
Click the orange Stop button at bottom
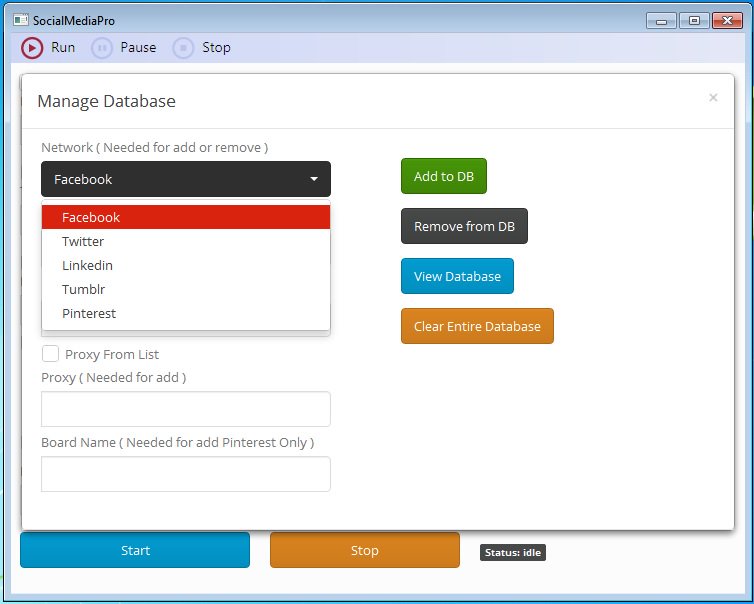pyautogui.click(x=365, y=550)
